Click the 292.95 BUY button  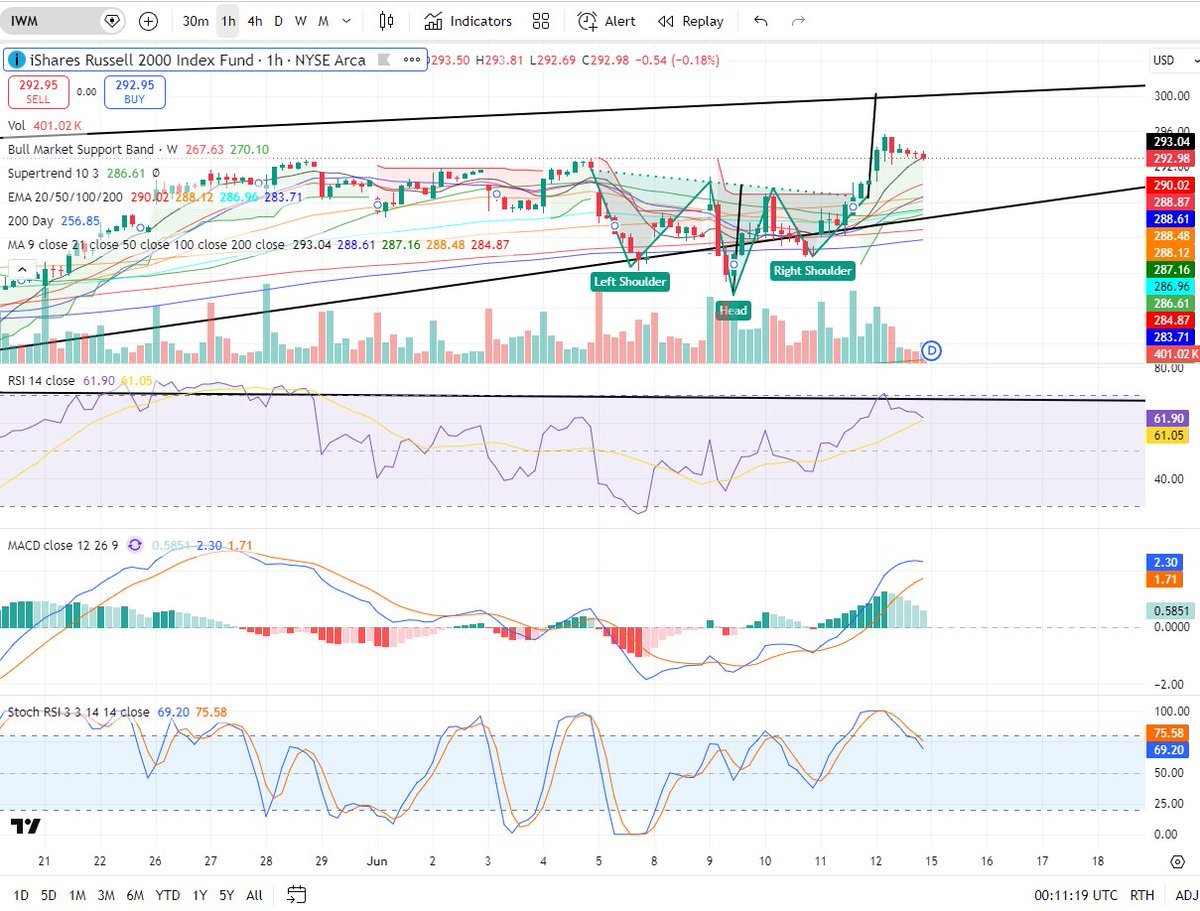click(x=135, y=92)
